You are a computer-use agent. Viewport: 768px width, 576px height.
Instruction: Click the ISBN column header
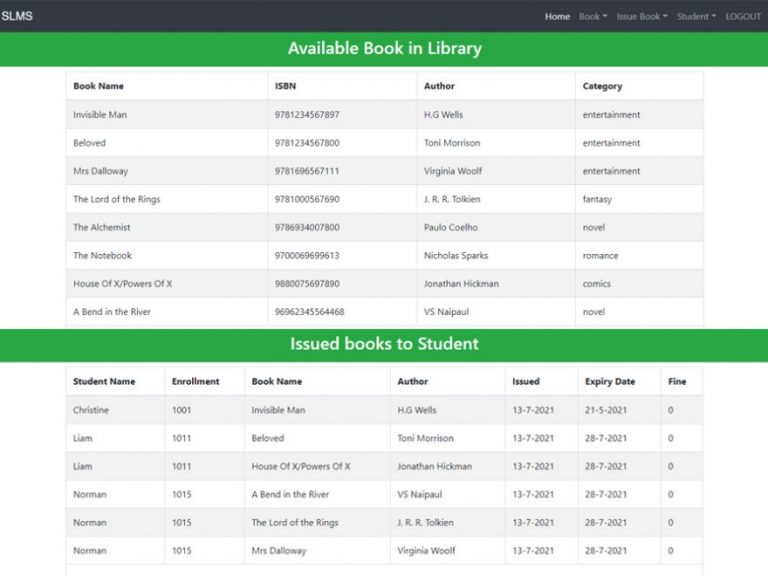click(x=285, y=86)
